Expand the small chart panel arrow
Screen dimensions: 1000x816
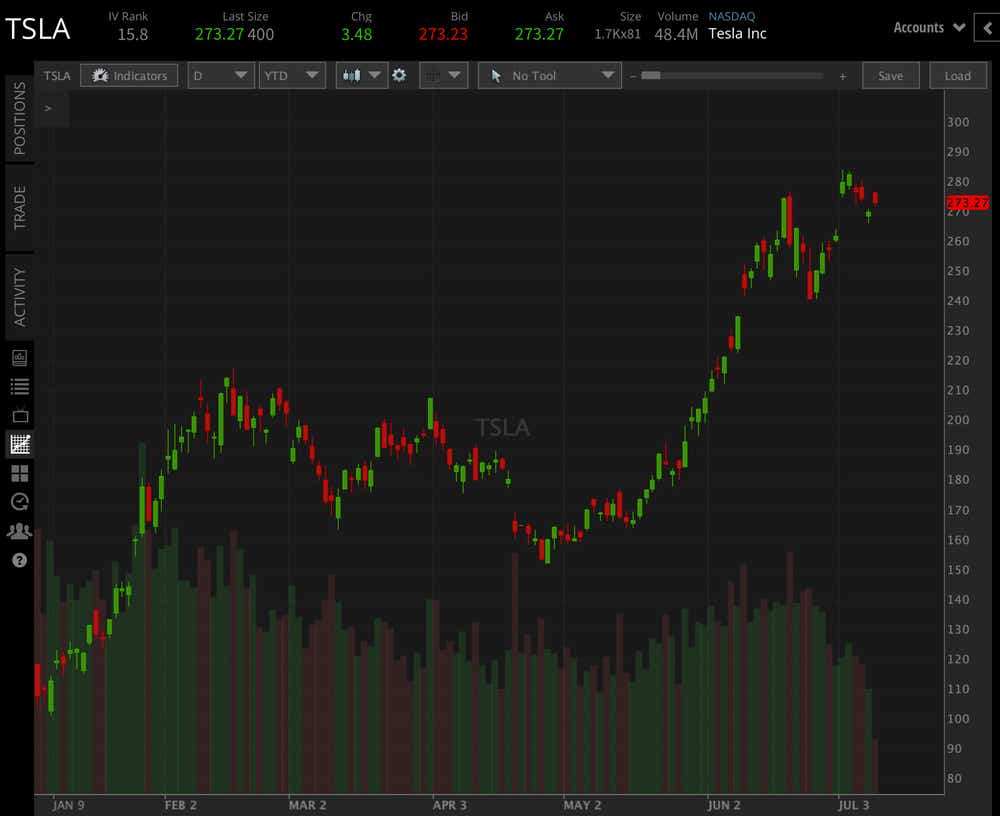[48, 108]
